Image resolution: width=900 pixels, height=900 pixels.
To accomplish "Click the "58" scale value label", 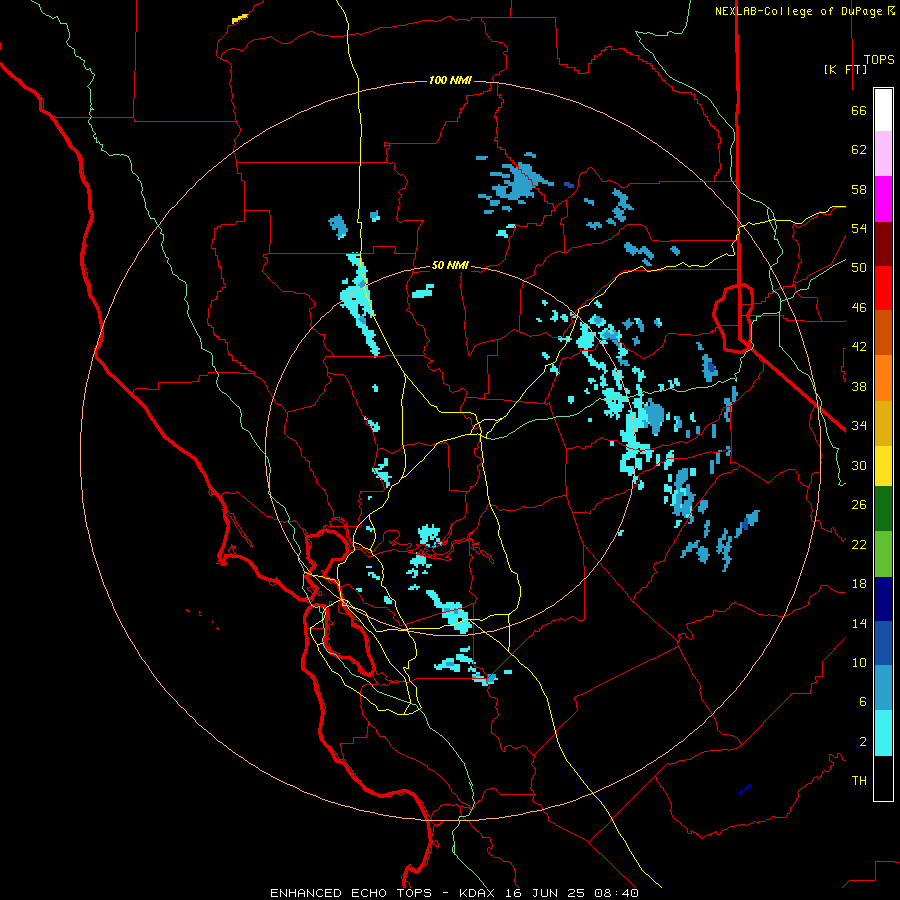I will click(859, 189).
